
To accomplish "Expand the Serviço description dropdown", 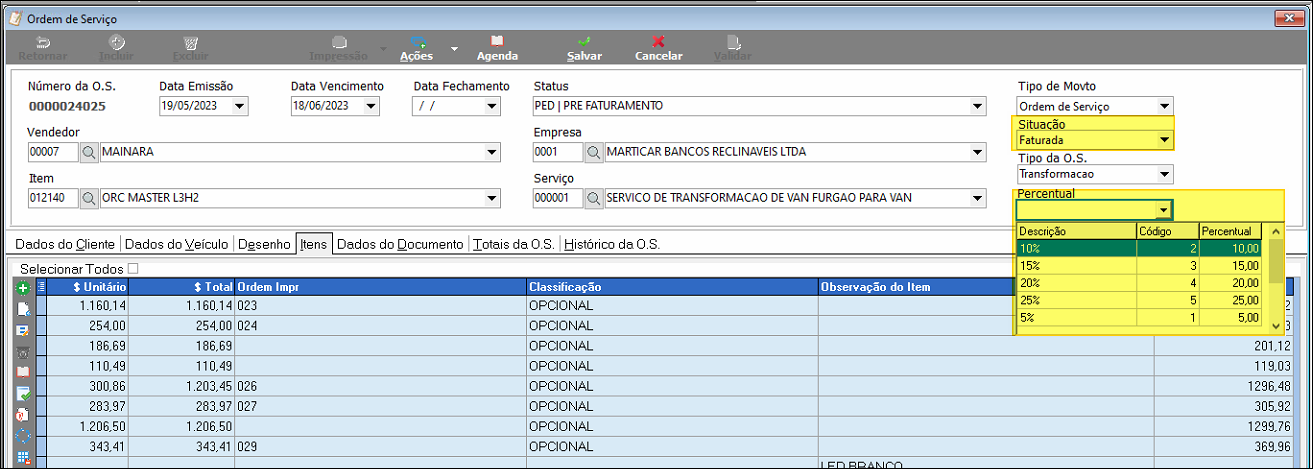I will click(x=977, y=198).
